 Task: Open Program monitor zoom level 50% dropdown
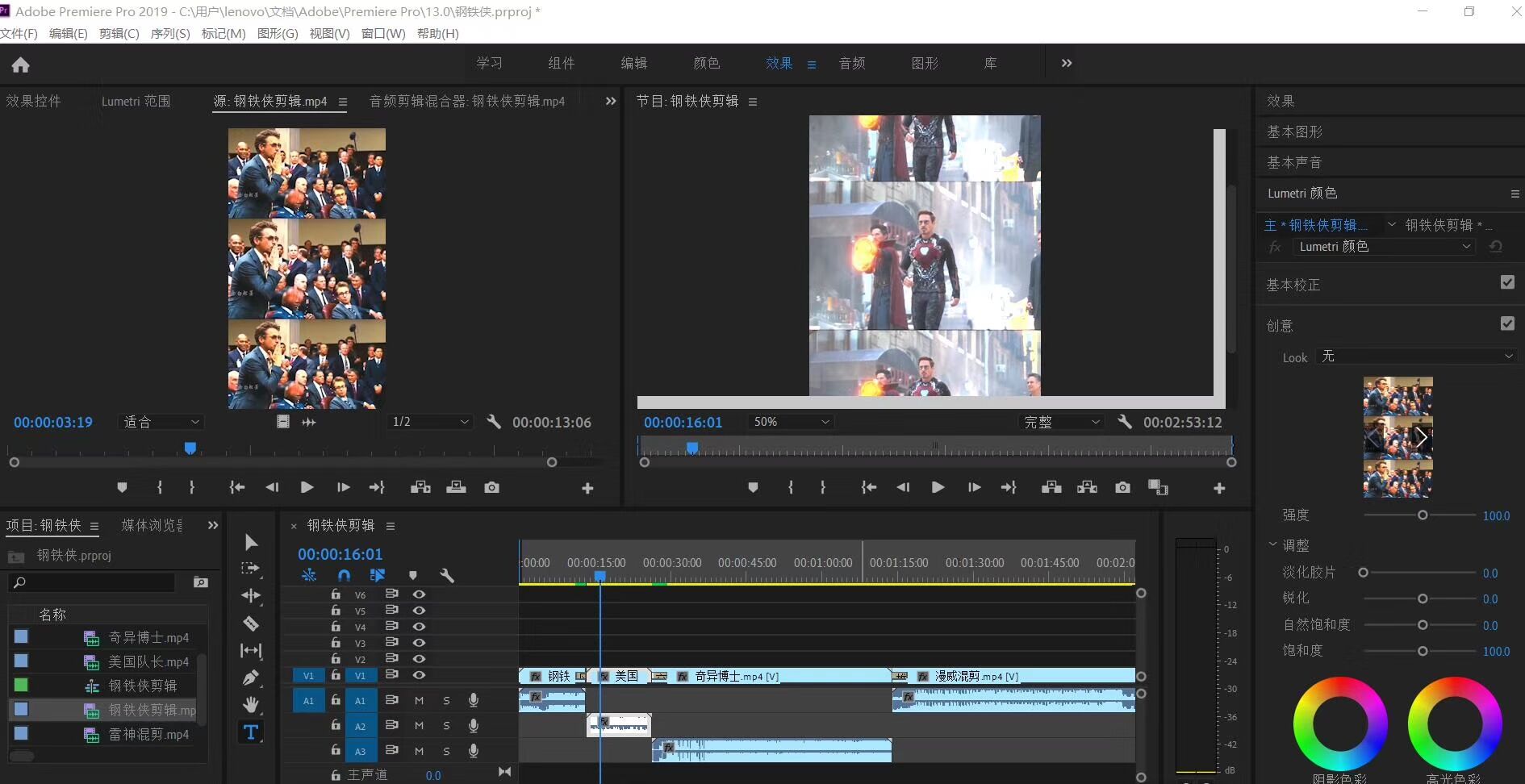[x=791, y=422]
